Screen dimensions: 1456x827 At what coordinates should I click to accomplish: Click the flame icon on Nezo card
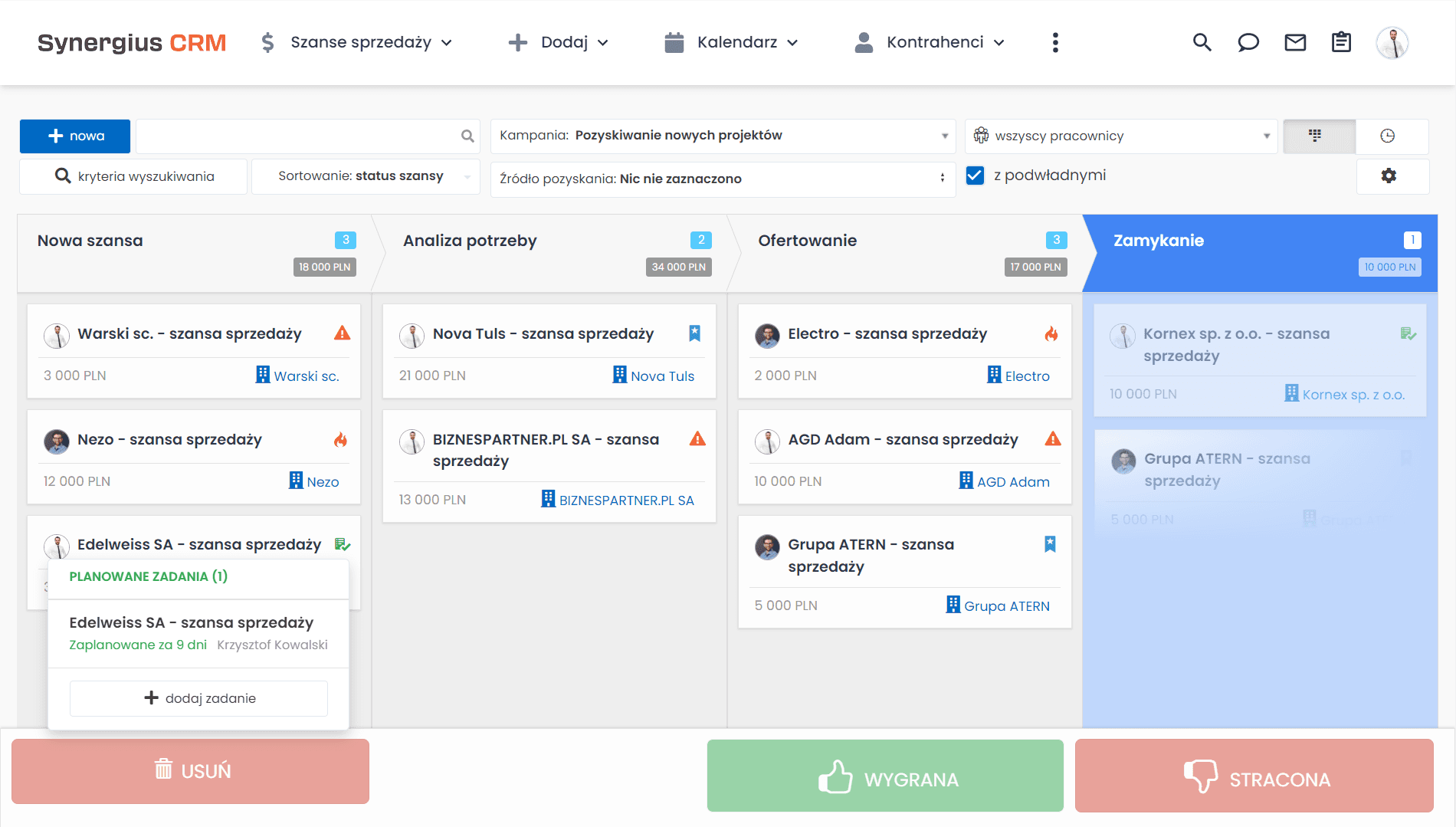click(x=340, y=439)
